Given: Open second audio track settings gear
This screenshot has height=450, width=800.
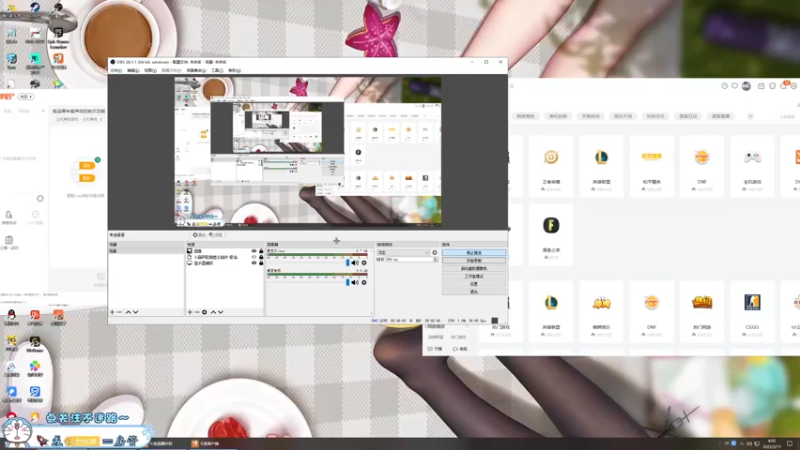Looking at the screenshot, I should 364,282.
